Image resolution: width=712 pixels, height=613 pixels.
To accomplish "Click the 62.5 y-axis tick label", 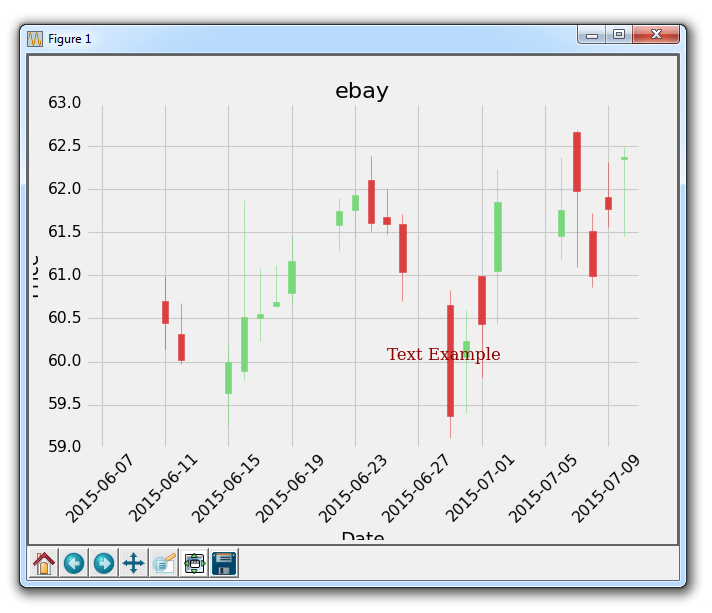I will click(63, 146).
